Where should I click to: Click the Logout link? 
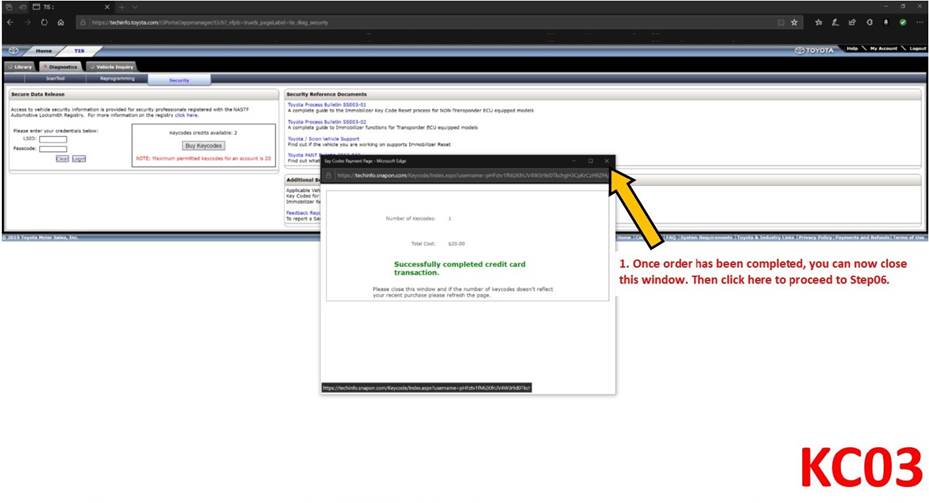click(x=917, y=49)
